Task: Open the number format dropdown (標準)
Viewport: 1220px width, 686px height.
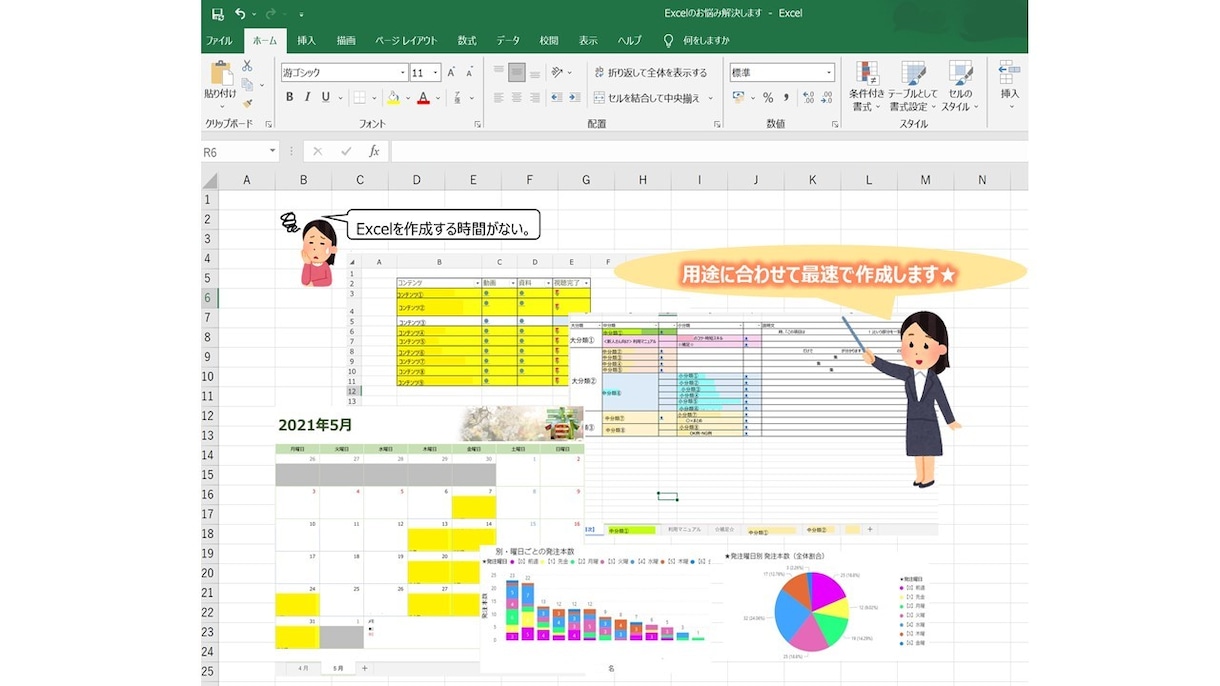Action: 829,73
